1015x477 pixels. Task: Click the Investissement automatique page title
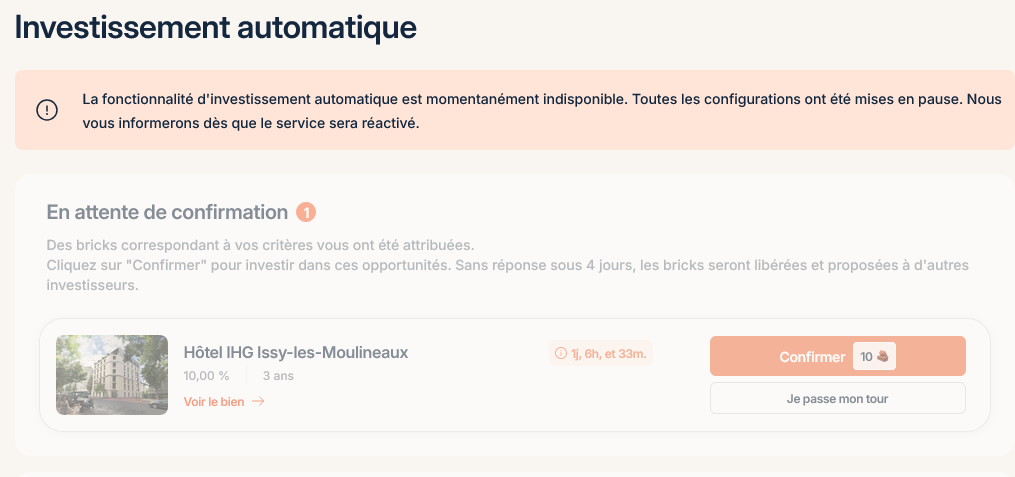tap(215, 27)
